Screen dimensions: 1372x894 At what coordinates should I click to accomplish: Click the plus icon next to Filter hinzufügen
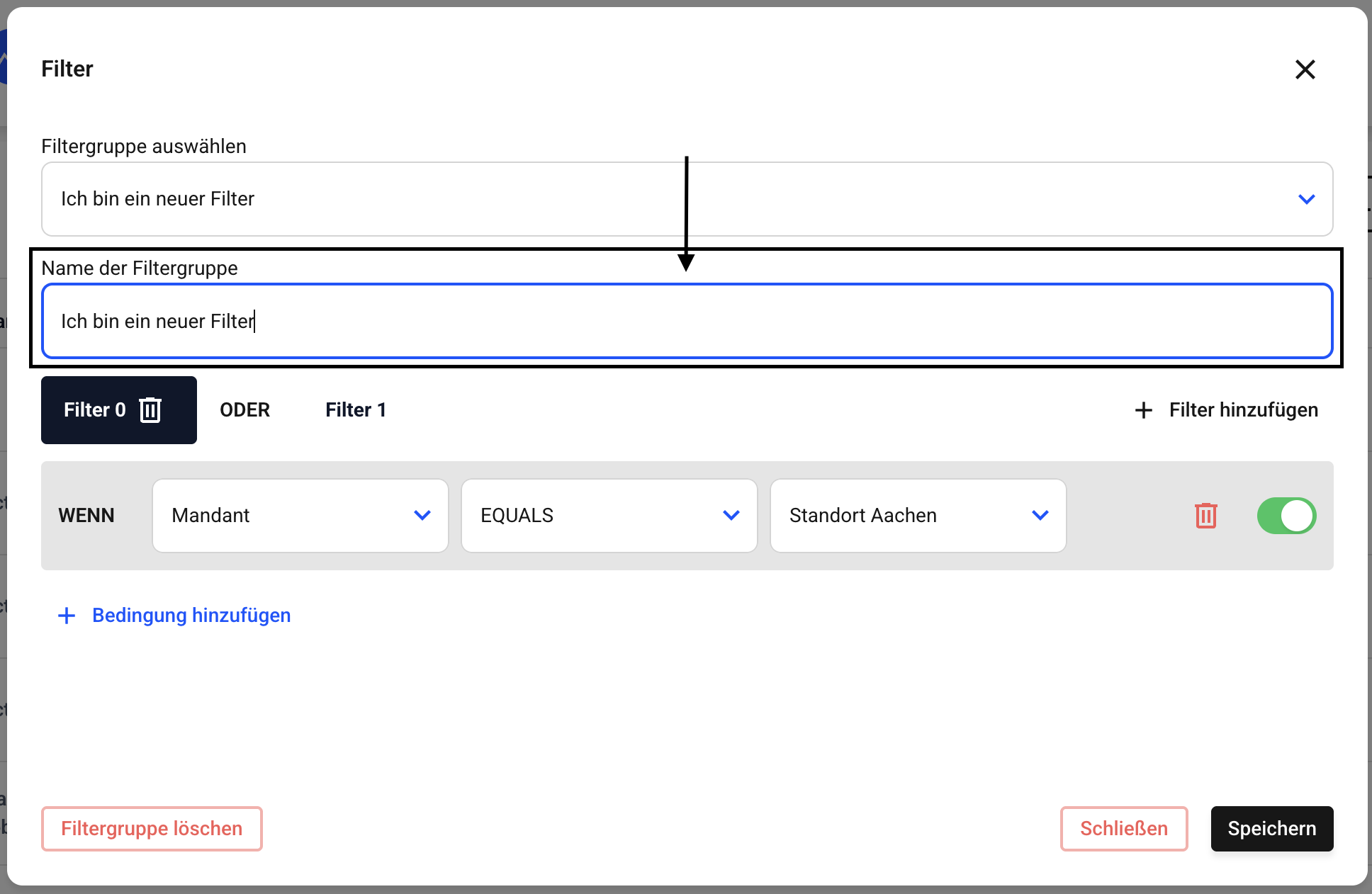coord(1143,410)
